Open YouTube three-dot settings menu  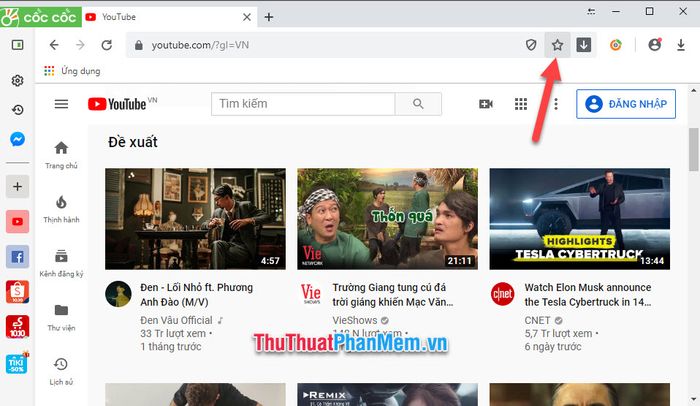pyautogui.click(x=556, y=104)
